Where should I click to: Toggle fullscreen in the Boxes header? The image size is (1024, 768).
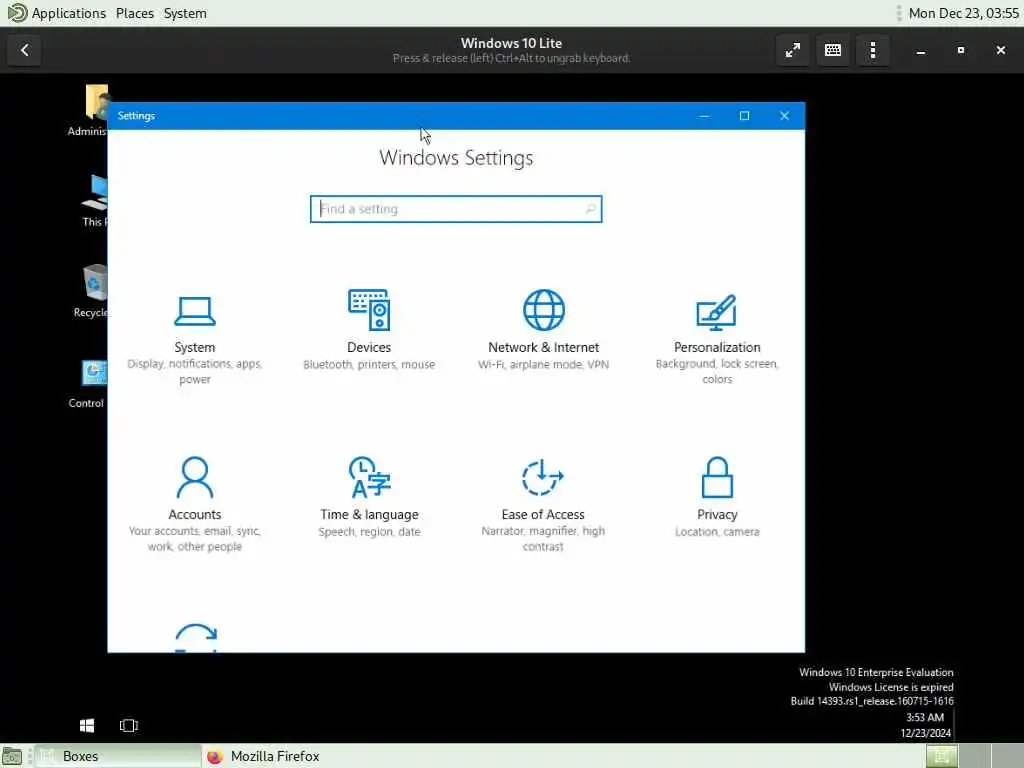tap(793, 50)
